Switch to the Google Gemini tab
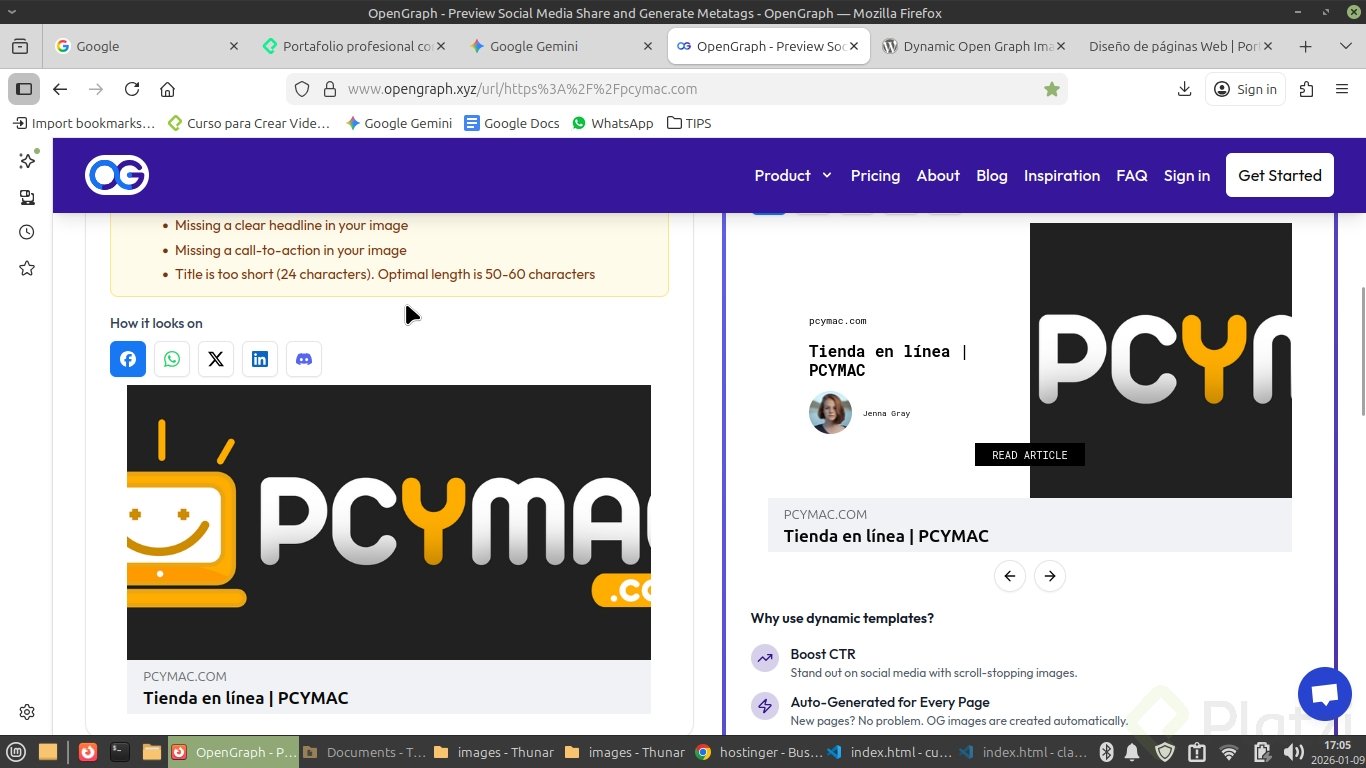1366x768 pixels. pyautogui.click(x=561, y=46)
